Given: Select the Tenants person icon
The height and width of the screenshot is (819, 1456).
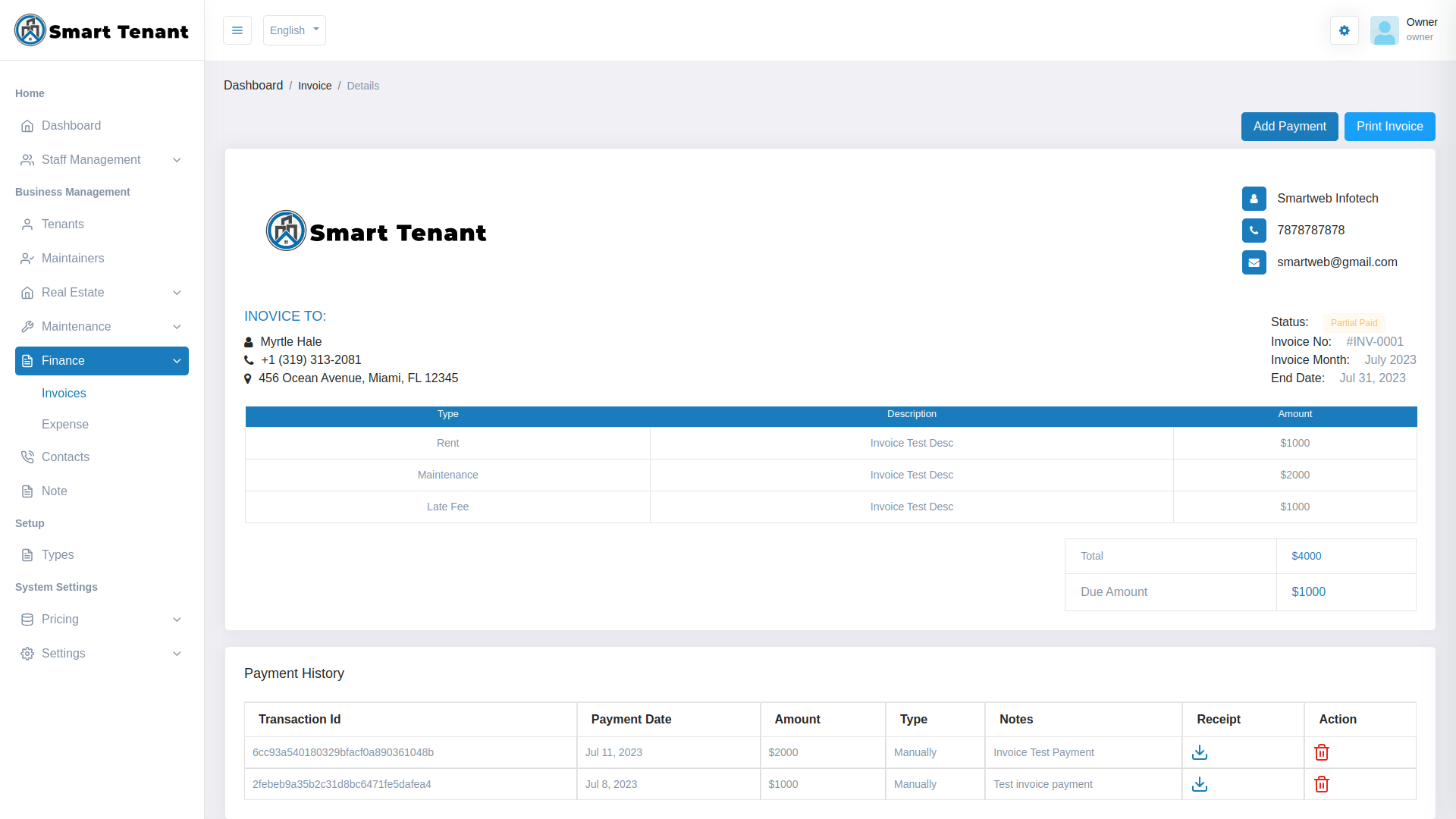Looking at the screenshot, I should point(27,224).
